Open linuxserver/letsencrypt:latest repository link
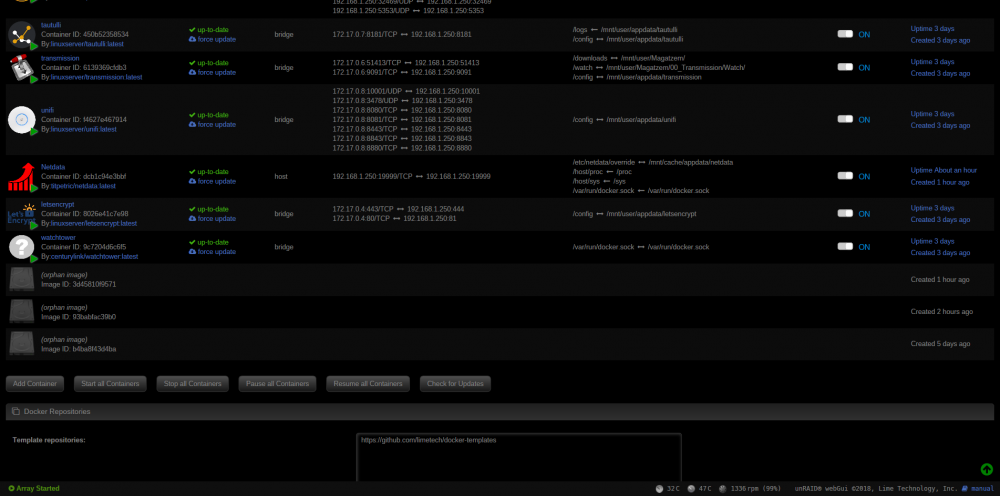Viewport: 1000px width, 496px height. pyautogui.click(x=94, y=224)
